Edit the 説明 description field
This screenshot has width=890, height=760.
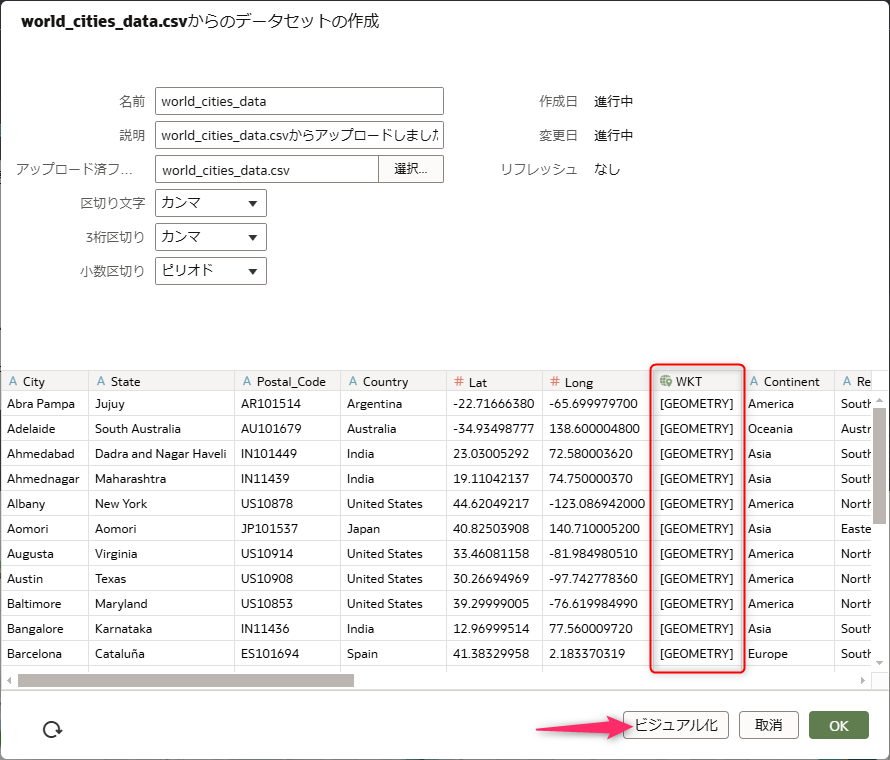[x=299, y=135]
